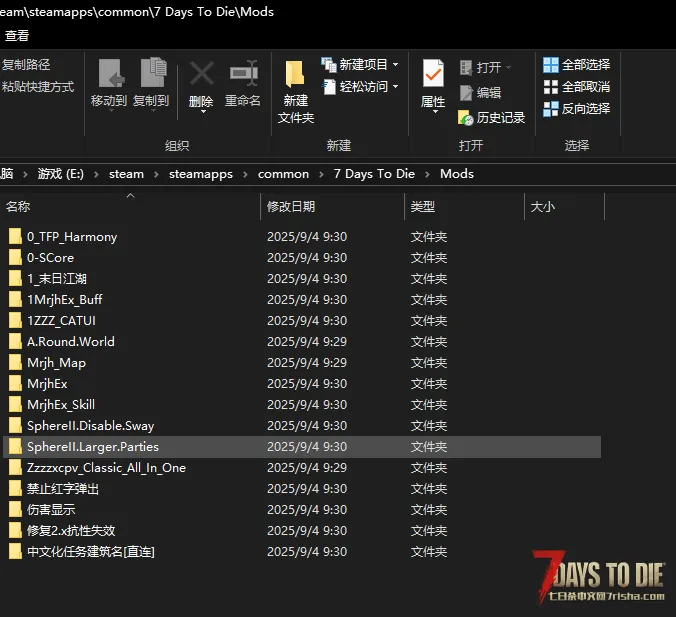Select the Mrjh_Map folder icon
The height and width of the screenshot is (617, 676).
[15, 363]
